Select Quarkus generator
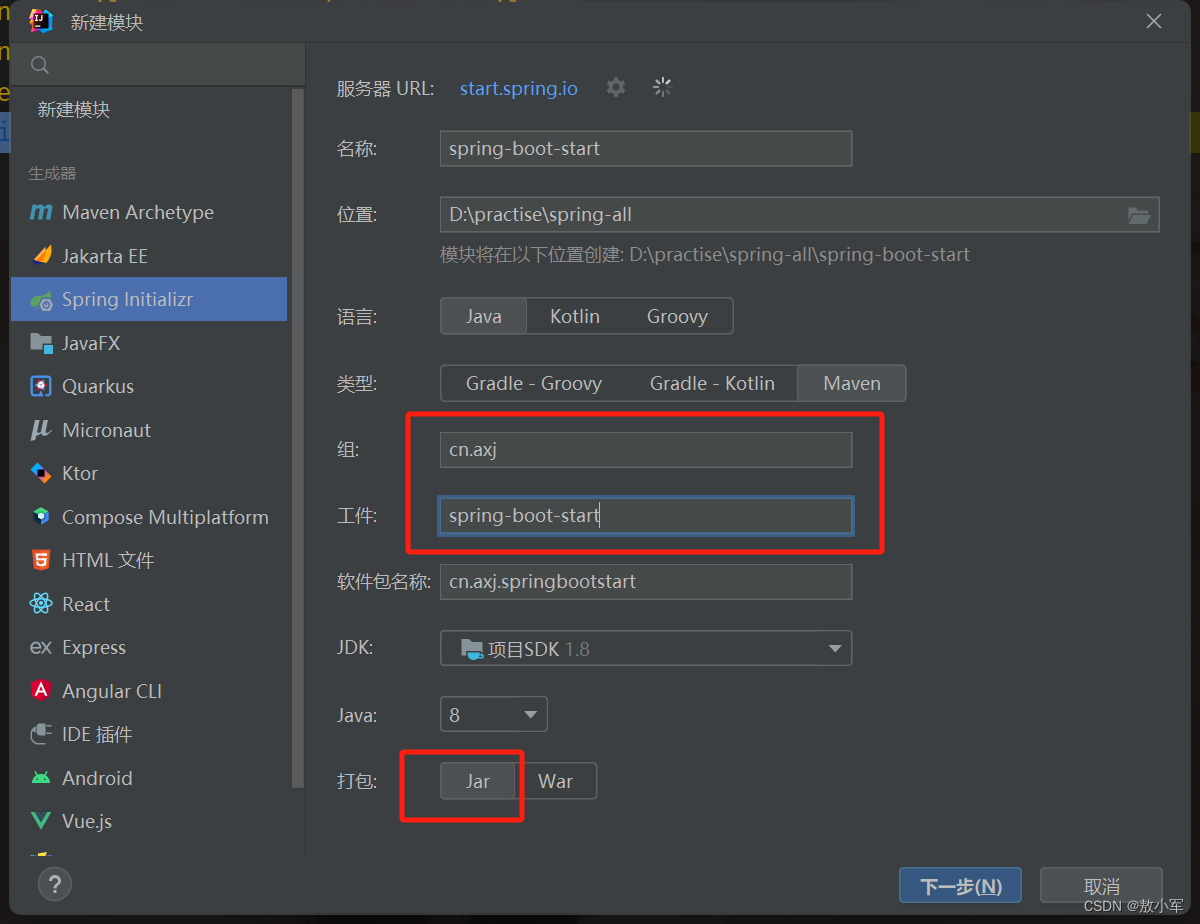Screen dimensions: 1200x924 [x=149, y=386]
